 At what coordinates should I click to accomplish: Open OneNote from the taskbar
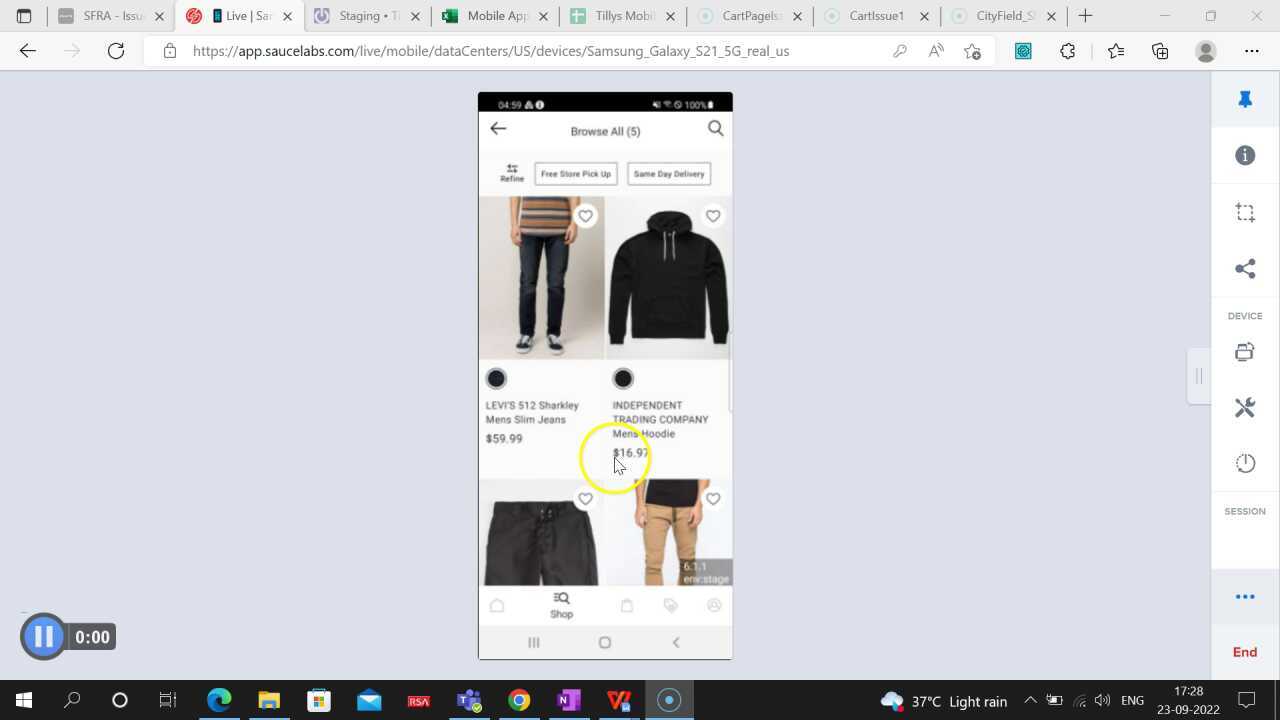[x=569, y=700]
